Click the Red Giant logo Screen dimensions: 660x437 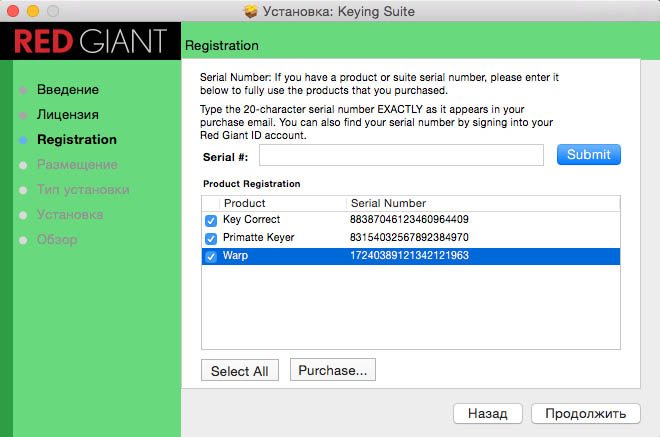90,41
